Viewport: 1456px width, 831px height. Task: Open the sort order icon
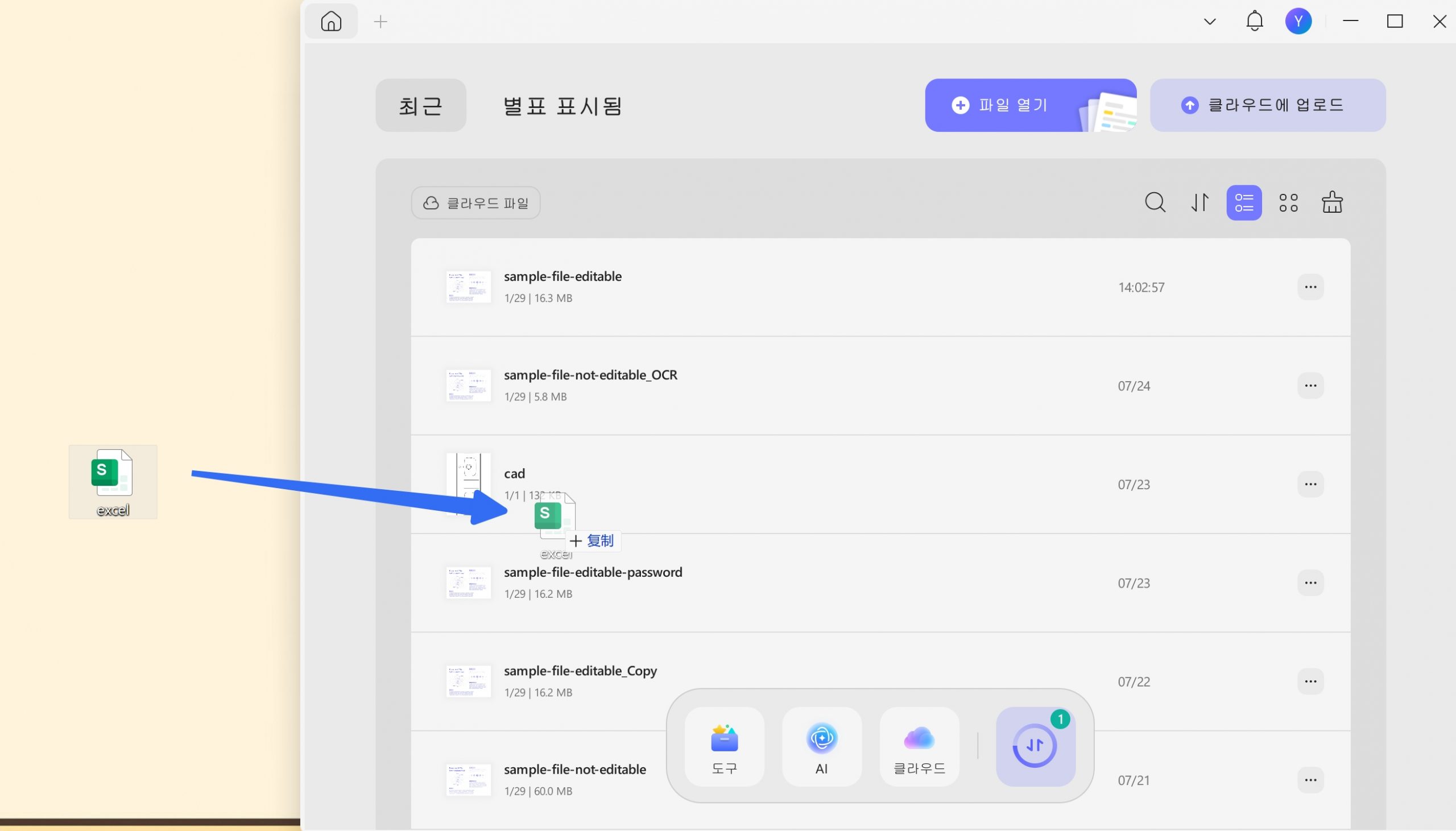pos(1199,202)
